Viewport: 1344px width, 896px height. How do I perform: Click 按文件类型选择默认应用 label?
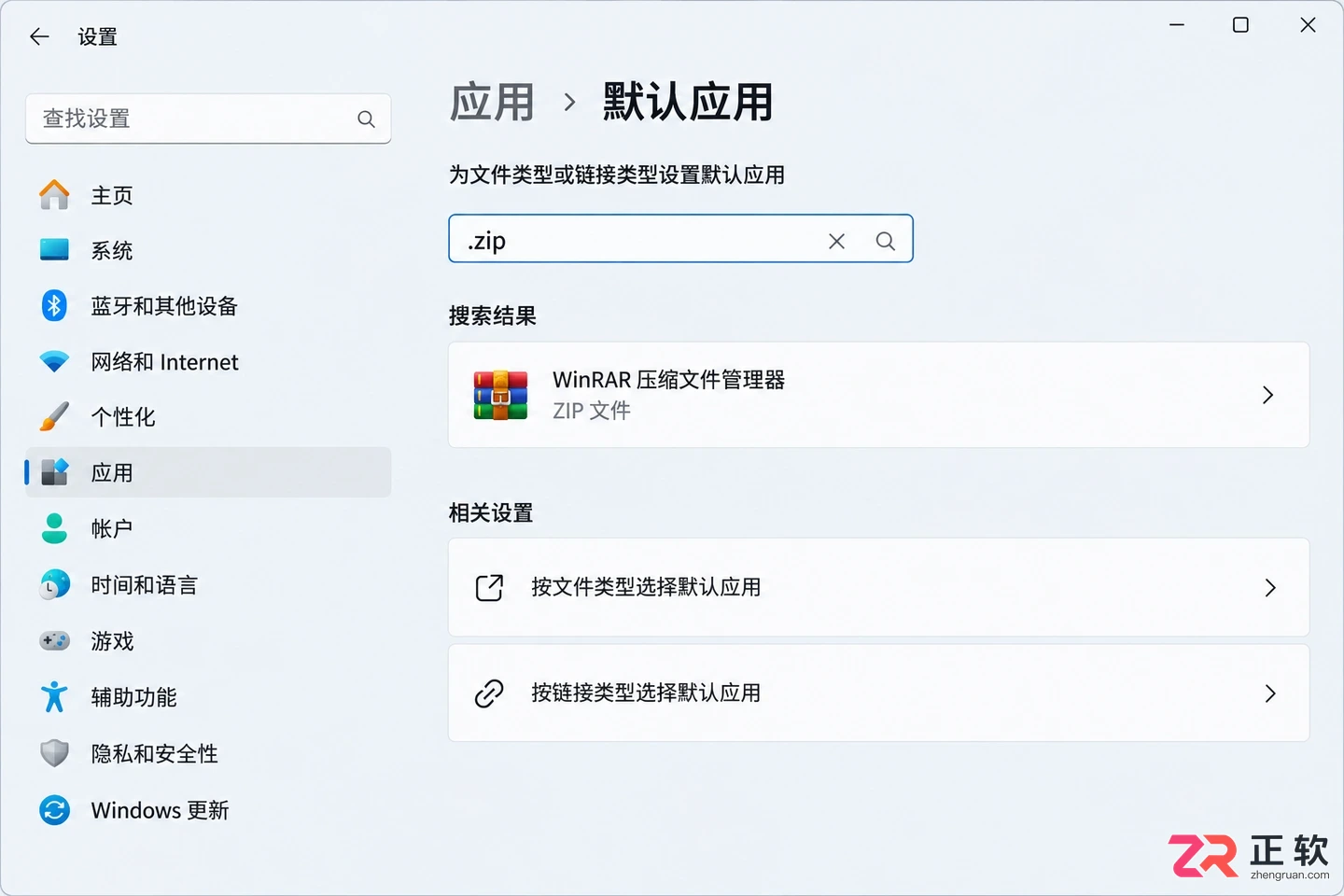point(646,587)
